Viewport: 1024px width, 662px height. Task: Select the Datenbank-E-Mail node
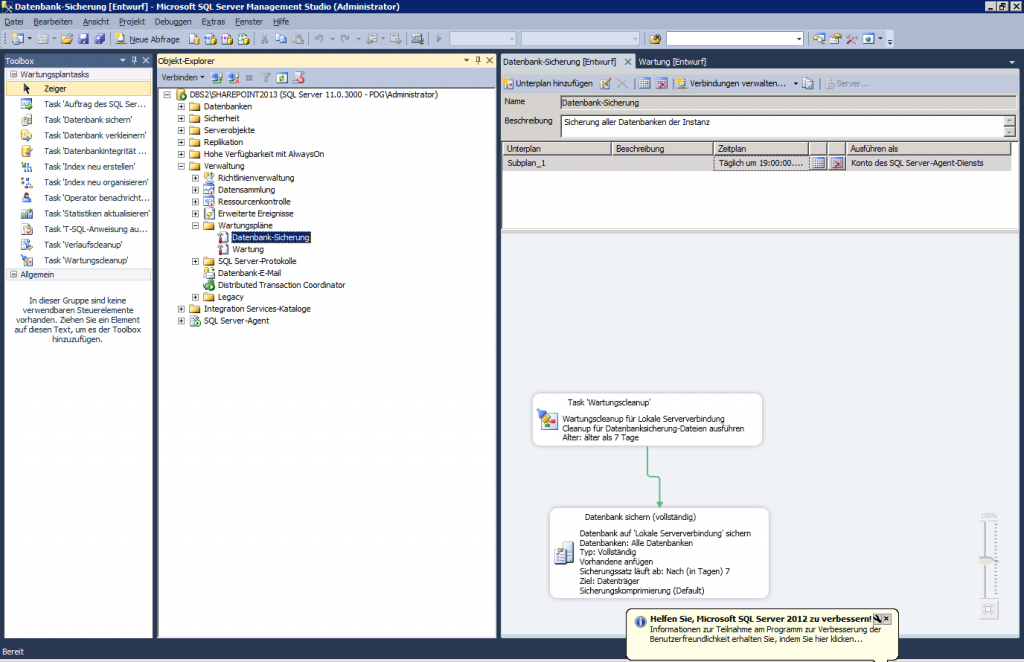(249, 273)
